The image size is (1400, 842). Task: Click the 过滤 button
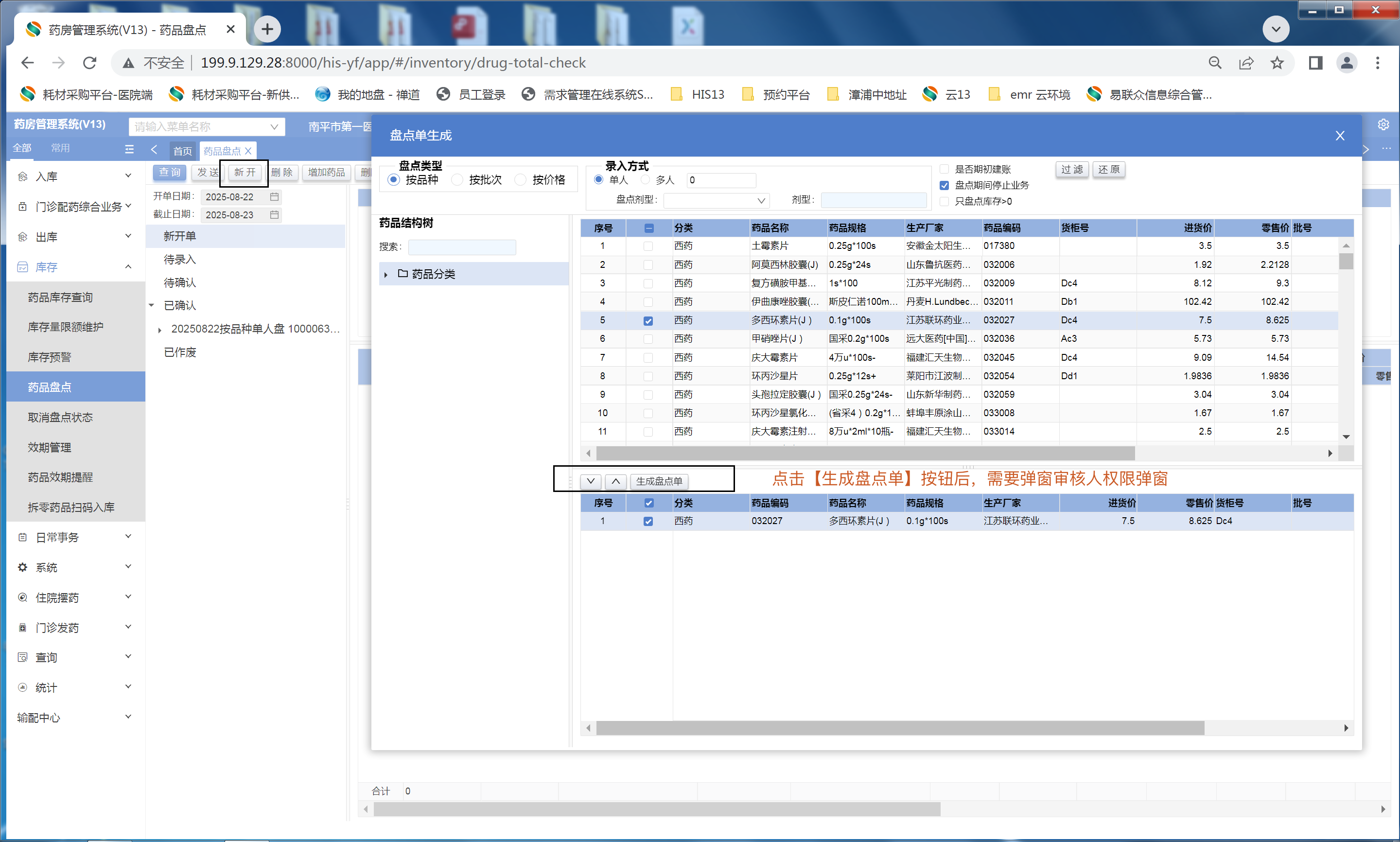point(1071,169)
